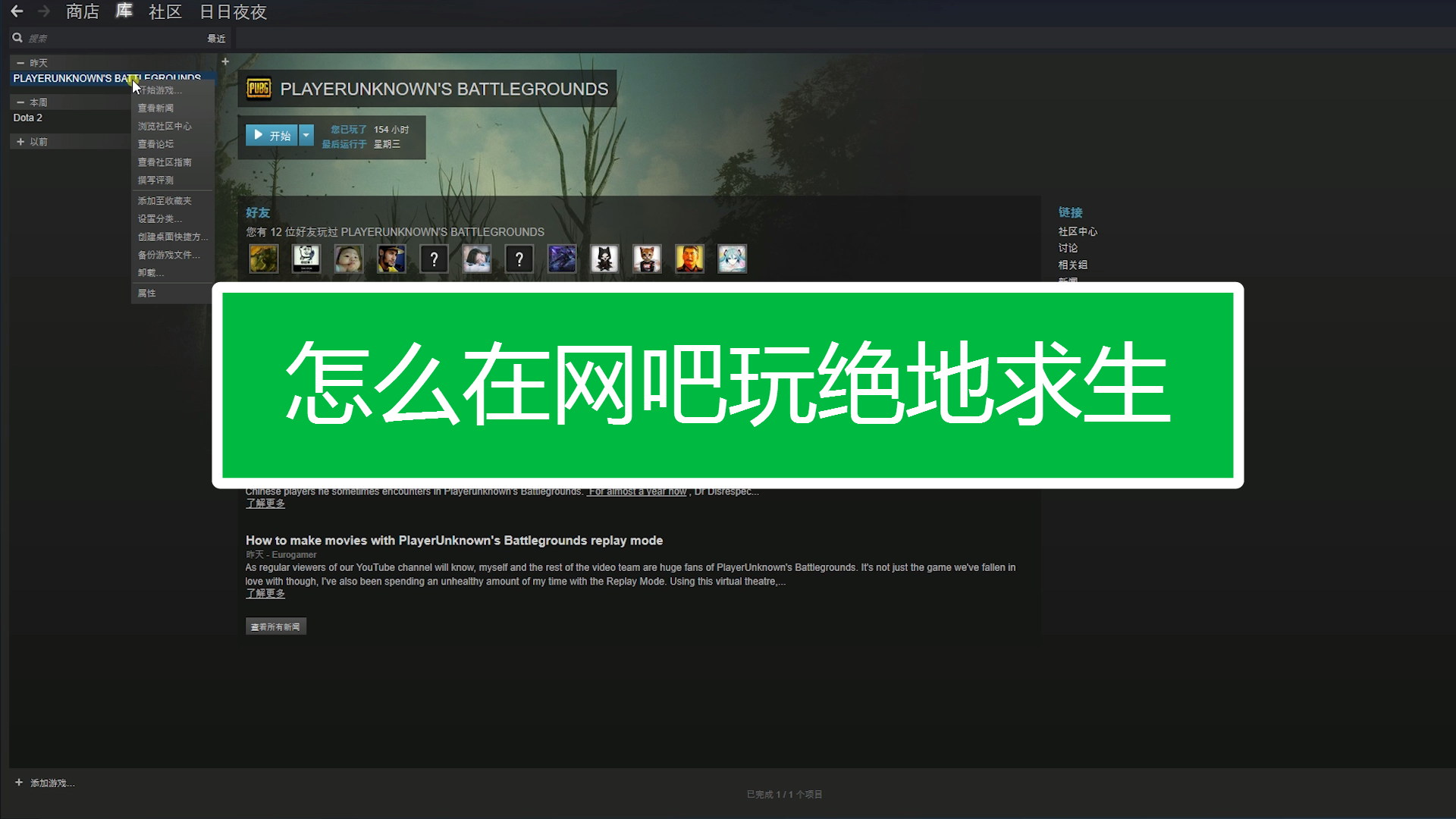Choose 卸载 in the context menu
Viewport: 1456px width, 819px height.
click(x=173, y=273)
